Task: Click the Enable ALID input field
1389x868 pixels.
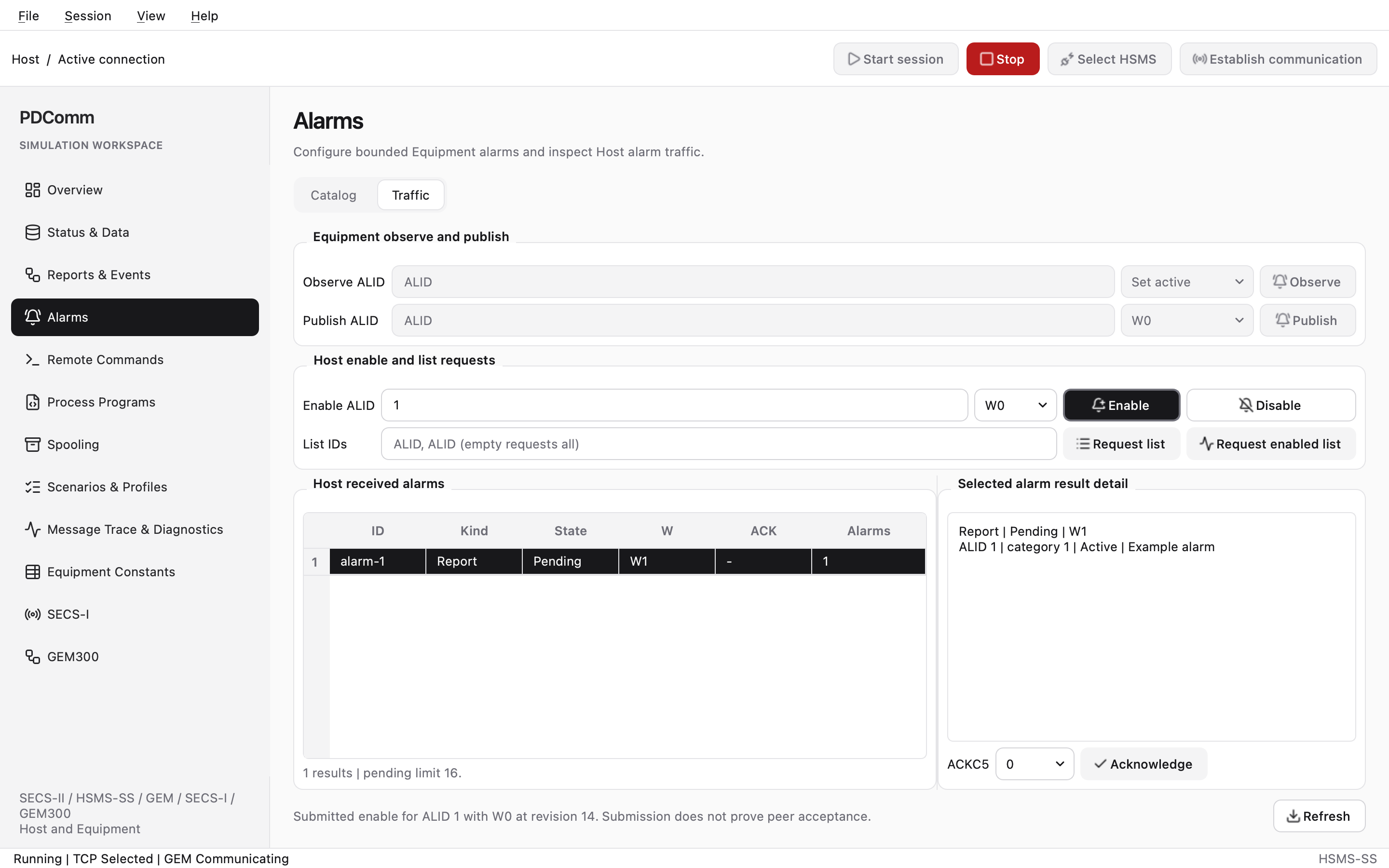Action: tap(674, 405)
